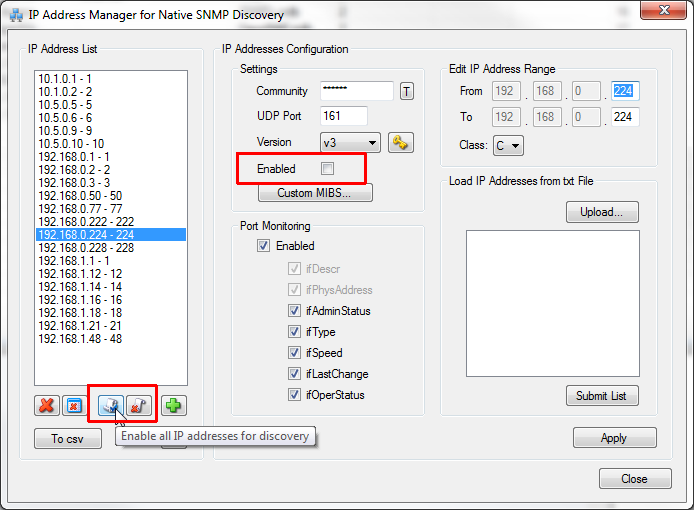This screenshot has height=510, width=694.
Task: Click the disable all IP addresses icon
Action: [x=138, y=406]
